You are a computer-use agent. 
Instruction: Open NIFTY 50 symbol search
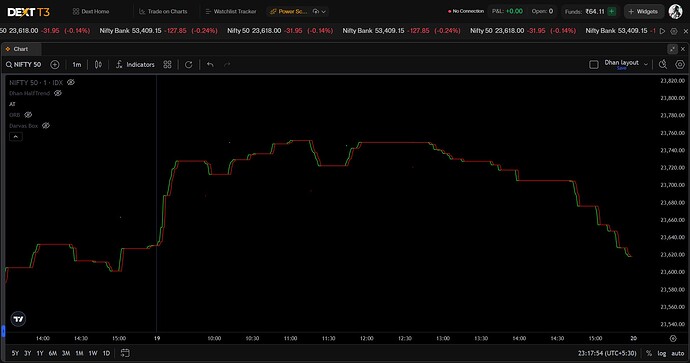pyautogui.click(x=23, y=65)
